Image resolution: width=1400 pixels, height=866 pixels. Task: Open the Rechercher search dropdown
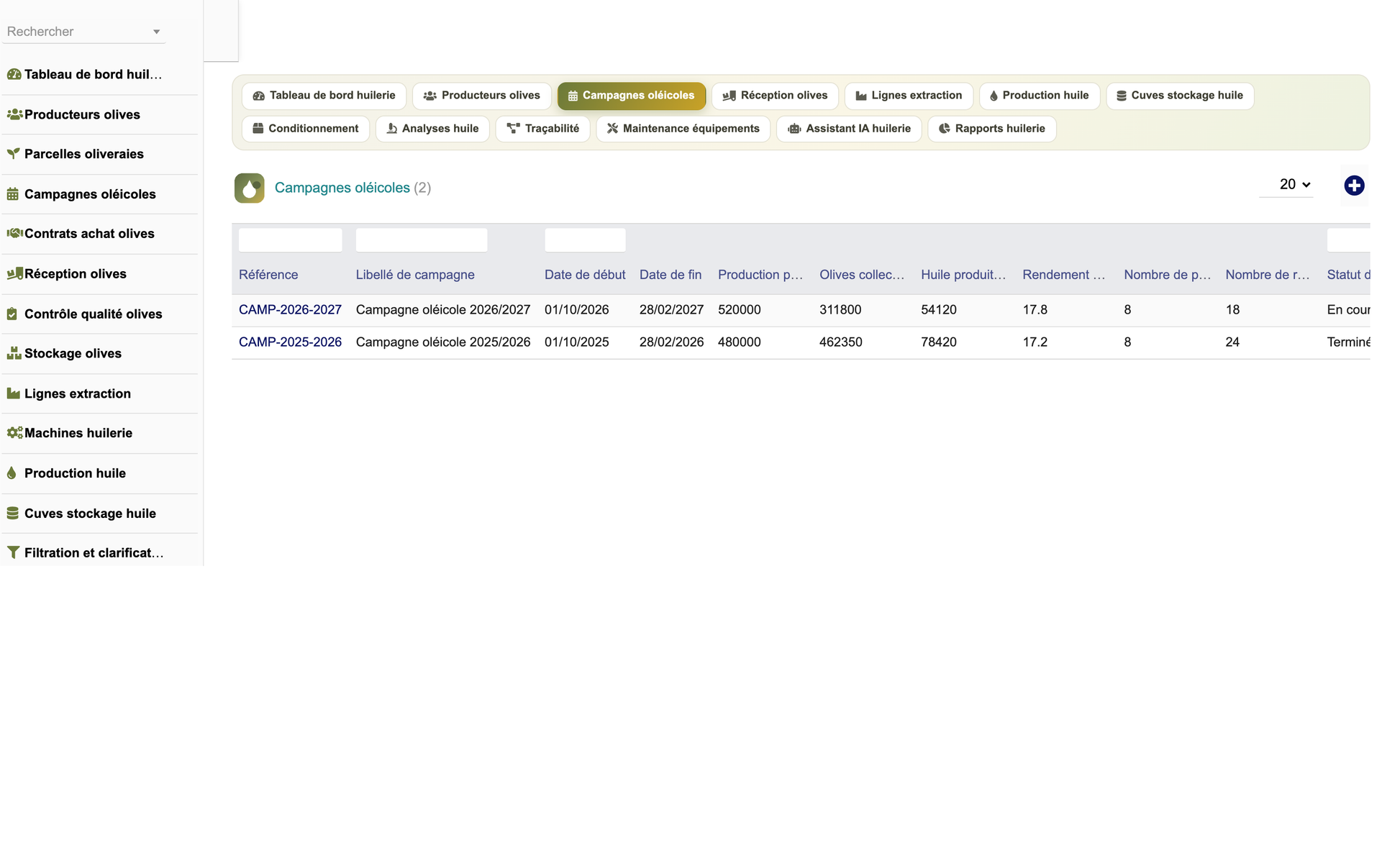pos(83,32)
